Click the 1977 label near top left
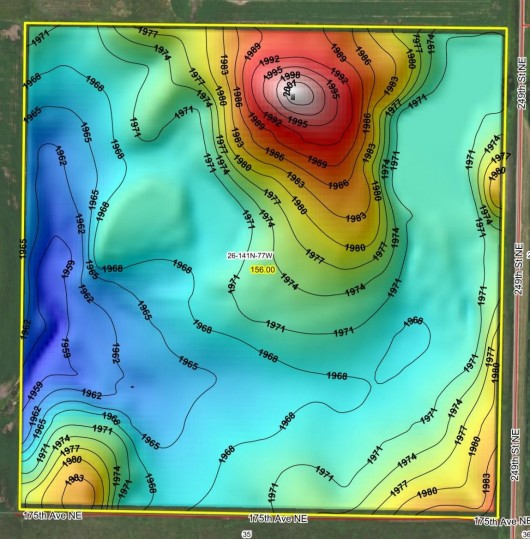This screenshot has height=539, width=530. pyautogui.click(x=148, y=32)
